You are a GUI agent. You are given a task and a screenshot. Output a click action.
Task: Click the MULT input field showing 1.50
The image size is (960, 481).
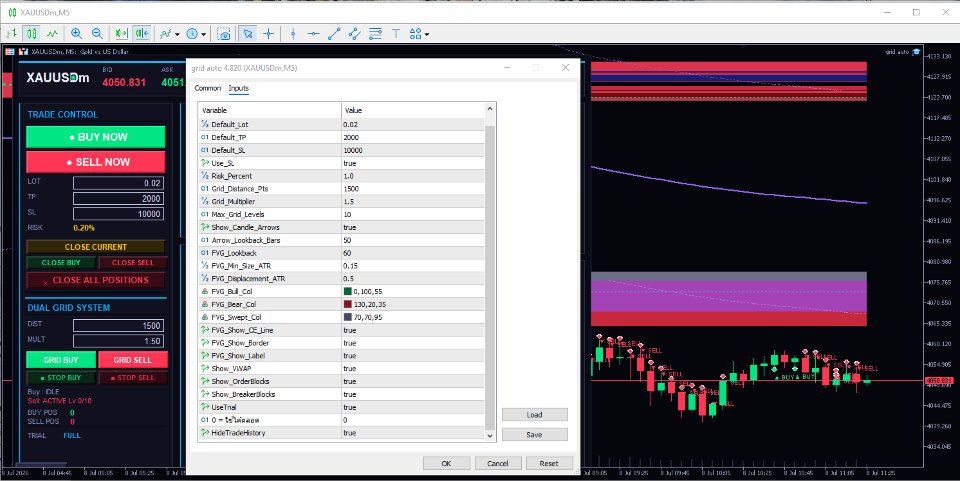click(118, 341)
